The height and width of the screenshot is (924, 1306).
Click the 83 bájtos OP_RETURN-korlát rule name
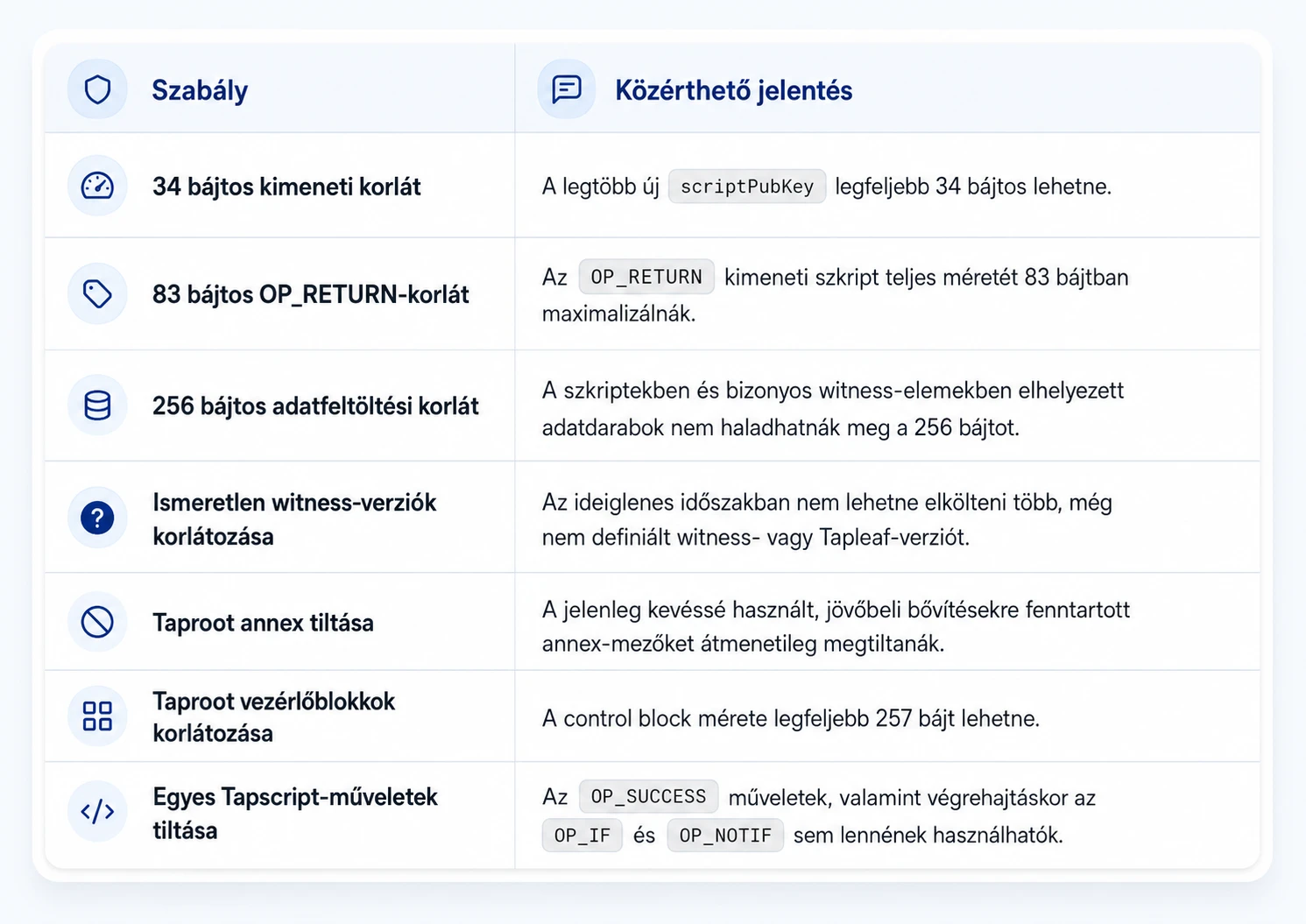point(311,294)
